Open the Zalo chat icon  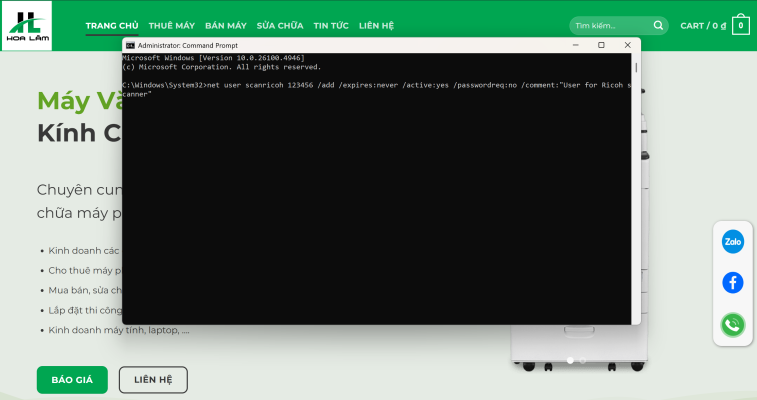[733, 241]
